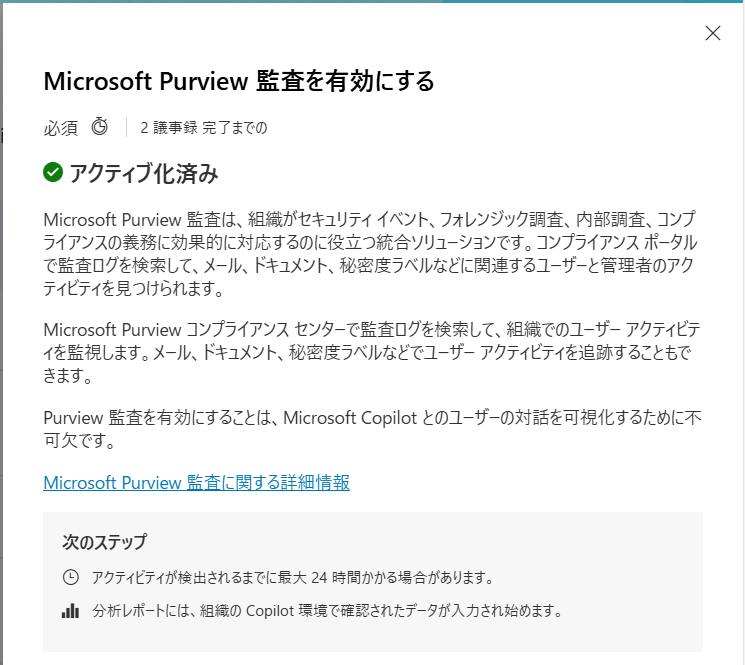
Task: Click the 次のステップ heading
Action: pos(105,542)
